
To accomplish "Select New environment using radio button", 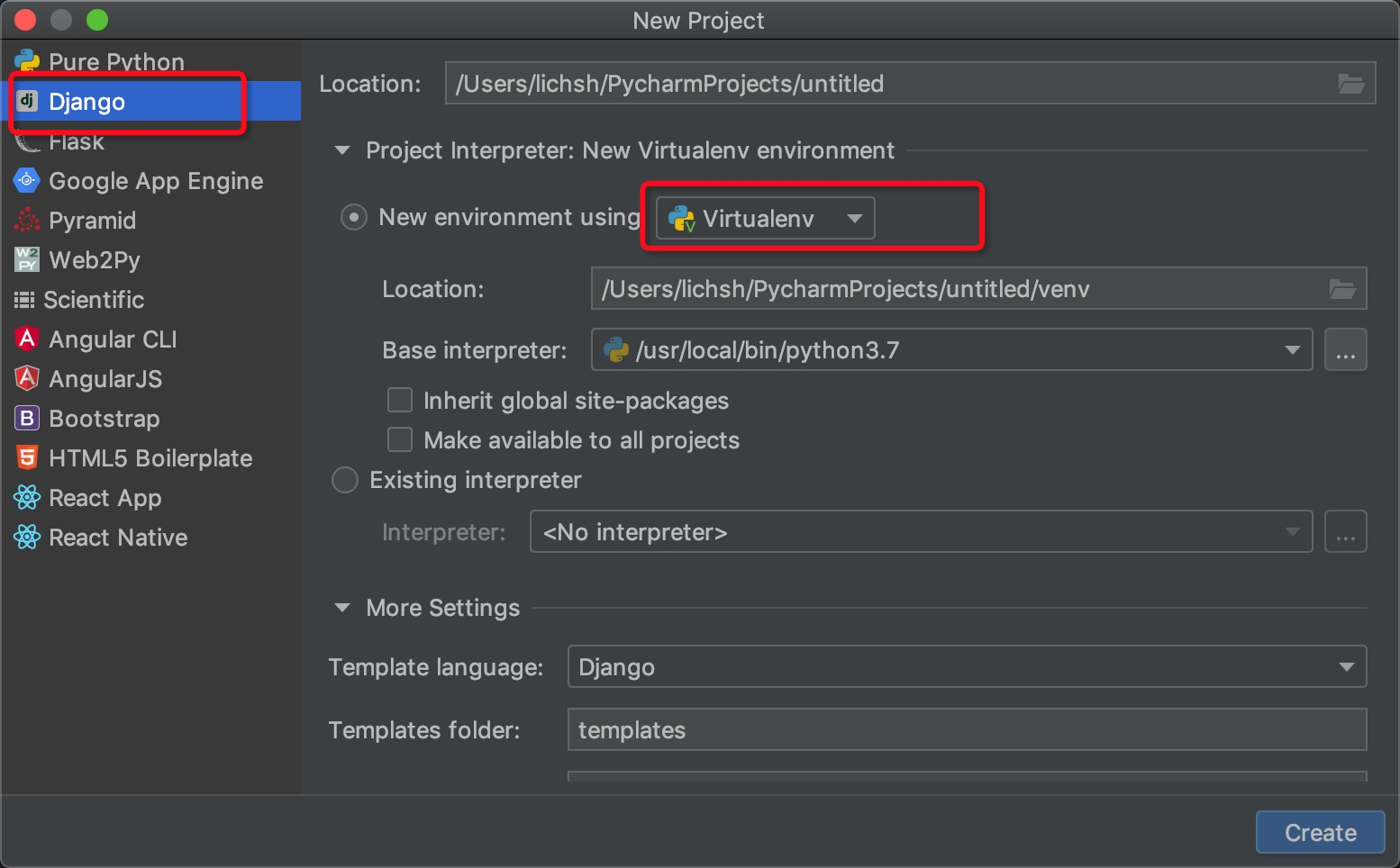I will [x=353, y=217].
